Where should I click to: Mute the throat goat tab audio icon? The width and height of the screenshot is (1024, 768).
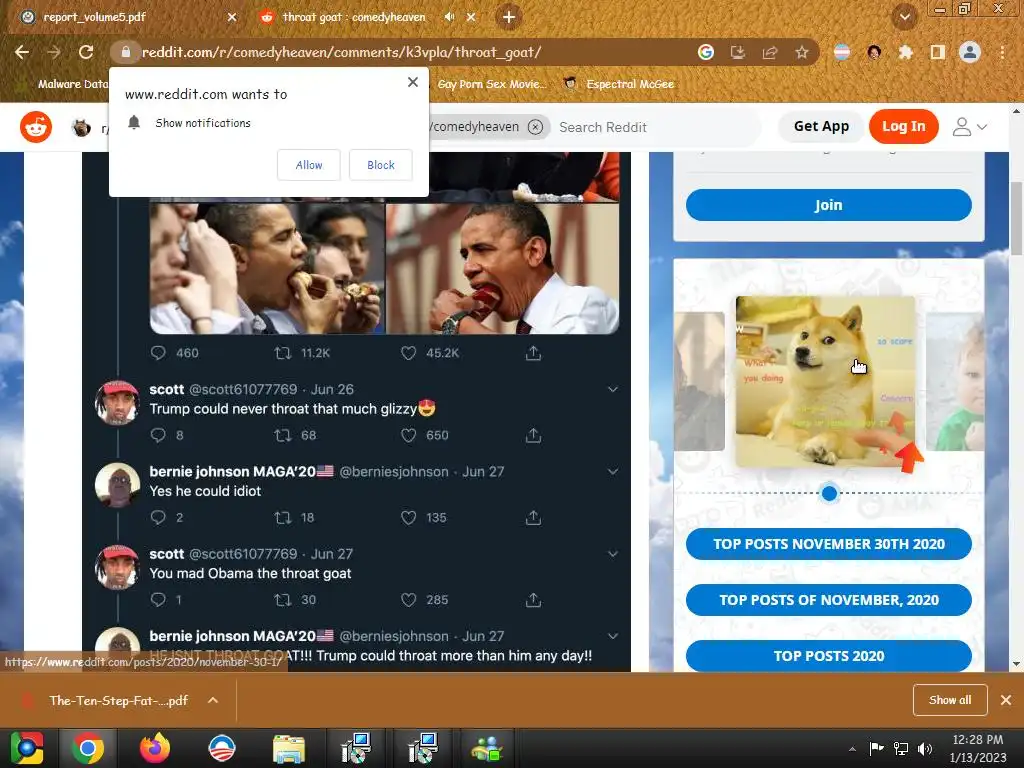point(449,17)
